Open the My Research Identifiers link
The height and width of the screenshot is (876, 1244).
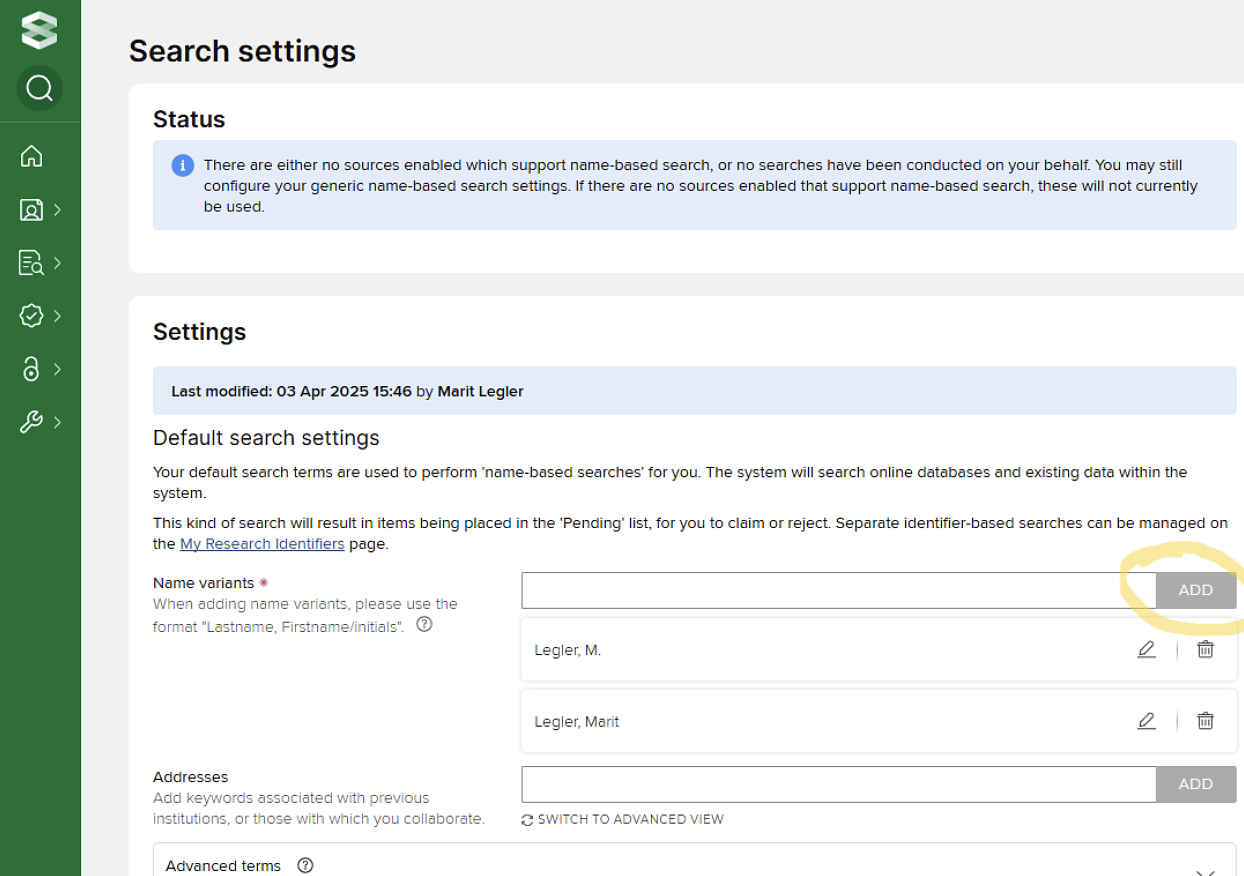click(x=262, y=544)
